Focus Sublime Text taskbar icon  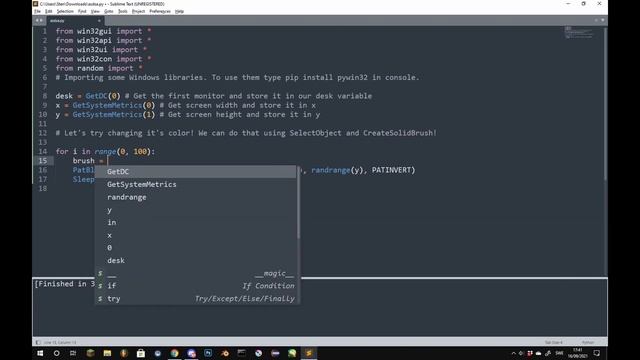[309, 353]
